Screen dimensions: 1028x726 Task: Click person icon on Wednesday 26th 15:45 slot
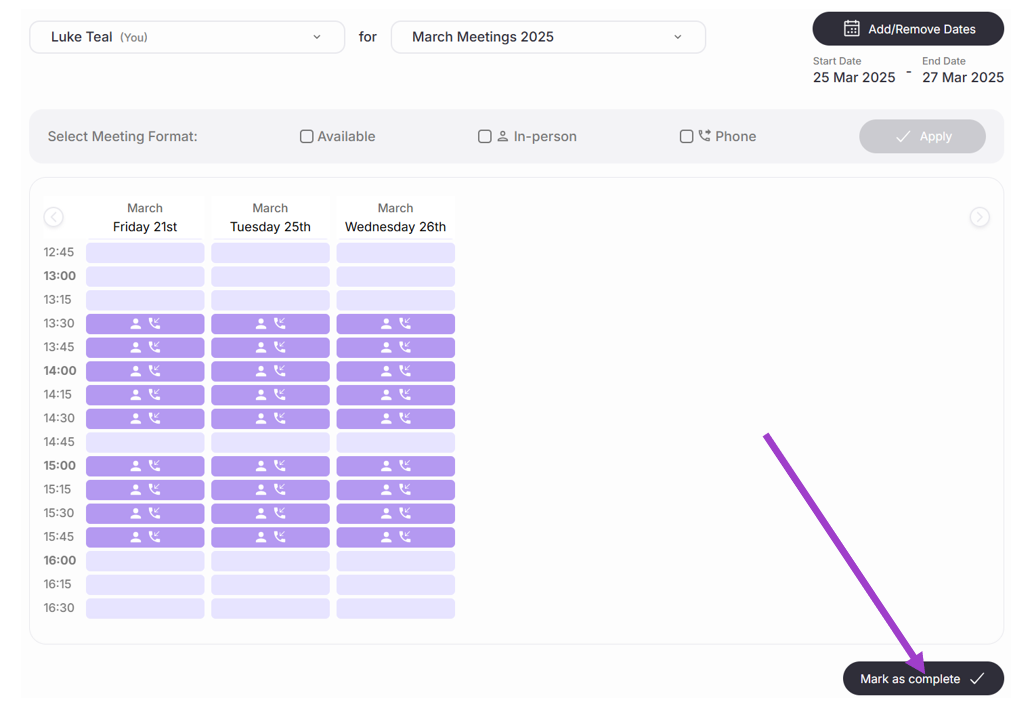(x=386, y=536)
